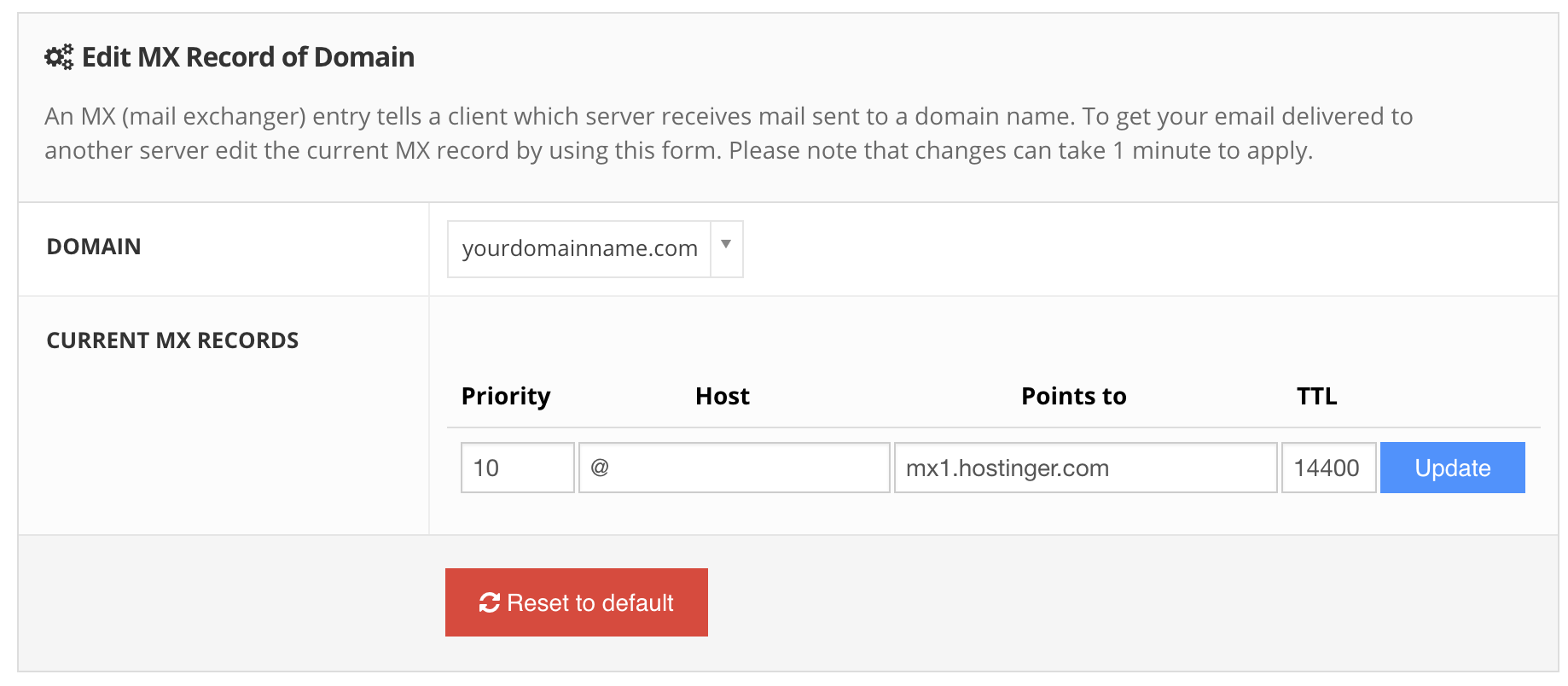The image size is (1568, 686).
Task: Click the Edit MX Record of Domain heading
Action: click(248, 57)
